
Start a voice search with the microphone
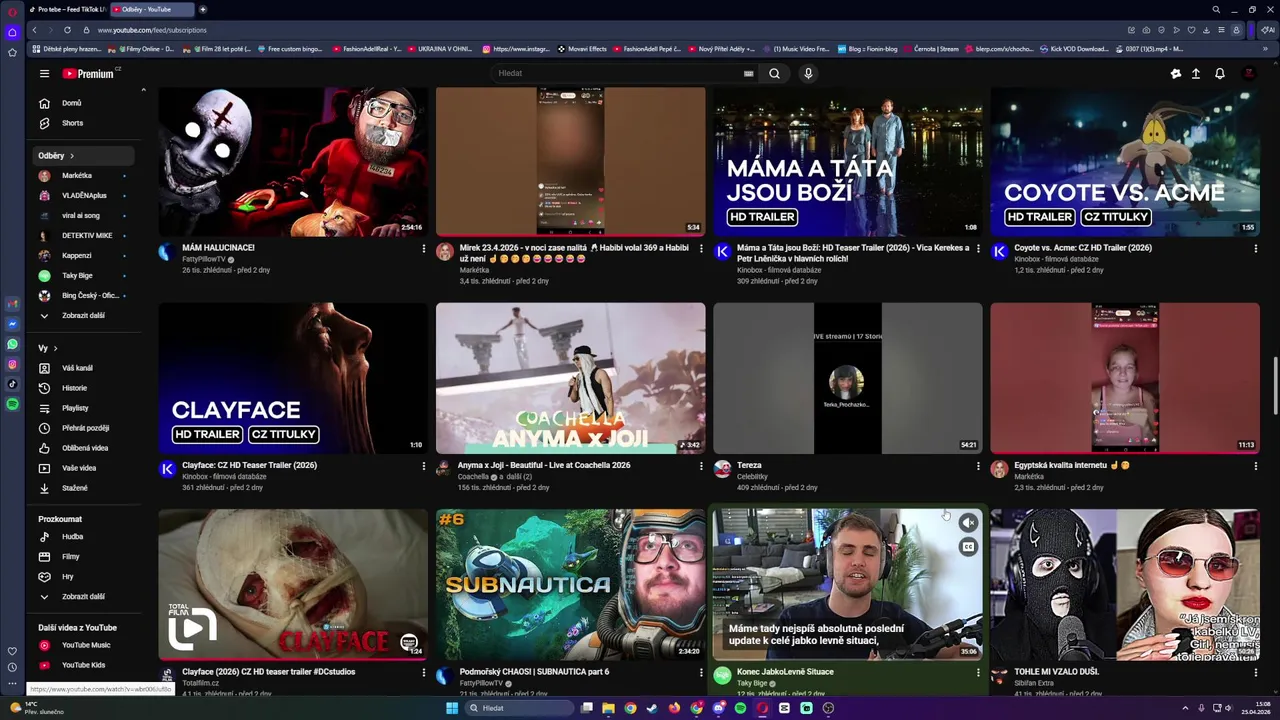[808, 73]
